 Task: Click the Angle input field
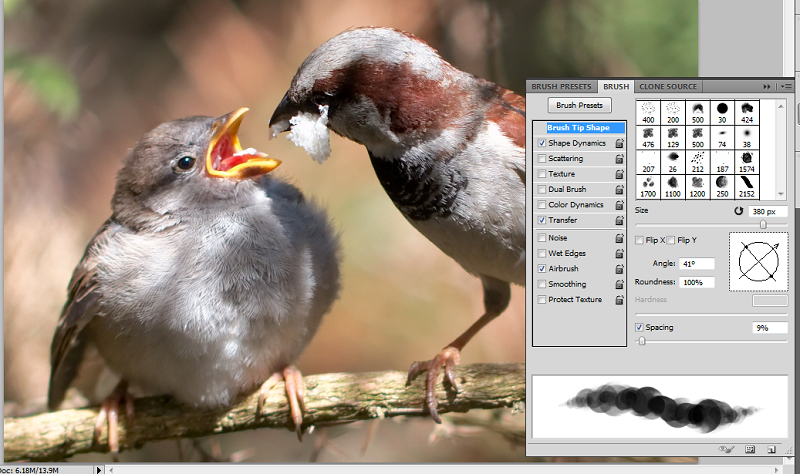[697, 264]
